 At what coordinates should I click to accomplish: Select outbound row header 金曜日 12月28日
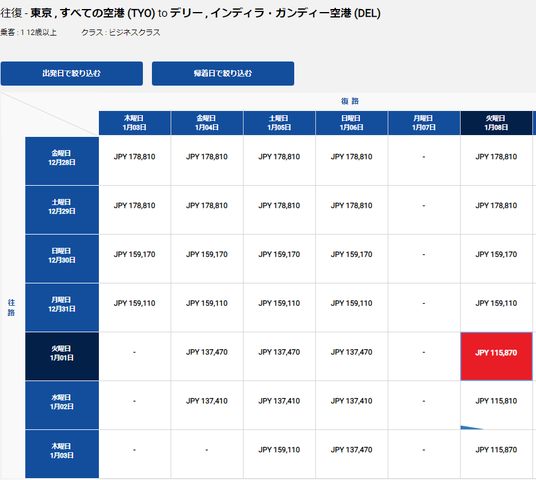point(62,161)
